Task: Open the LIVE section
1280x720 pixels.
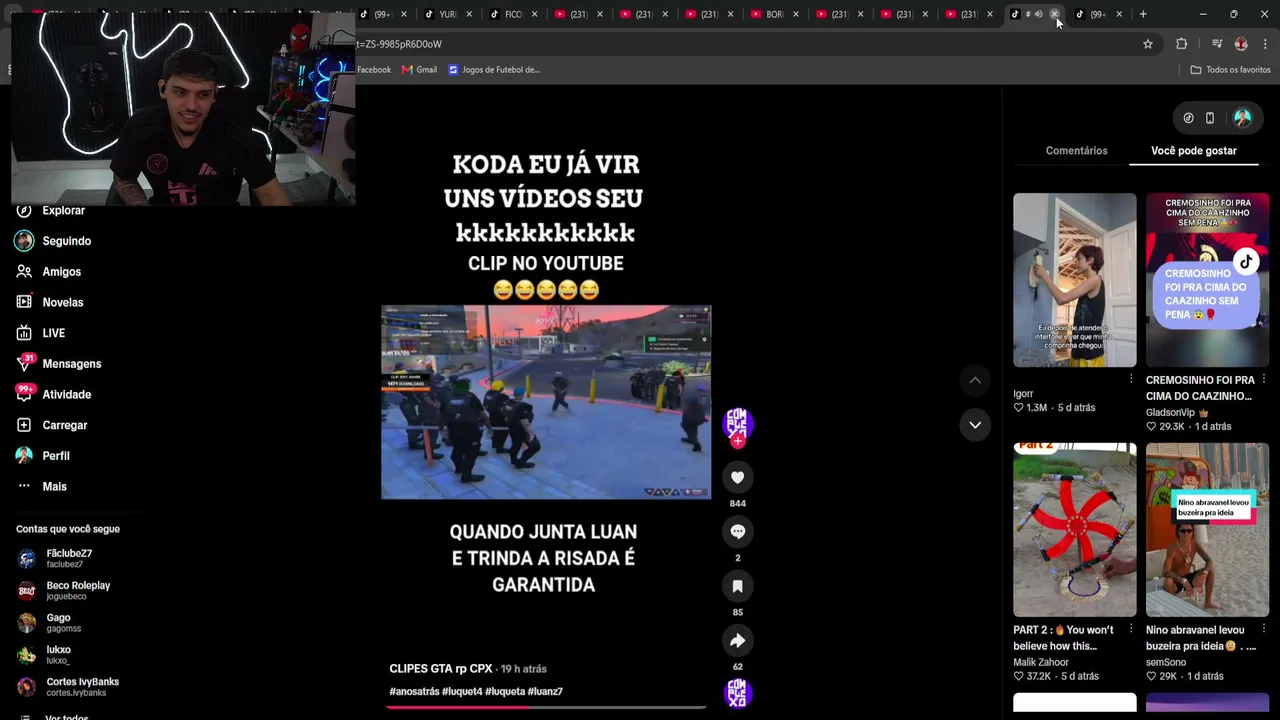Action: [x=41, y=333]
